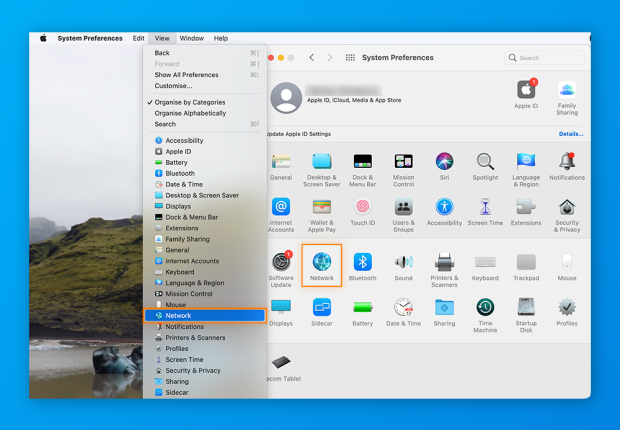The height and width of the screenshot is (430, 620).
Task: Open the Siri preference pane
Action: point(444,162)
